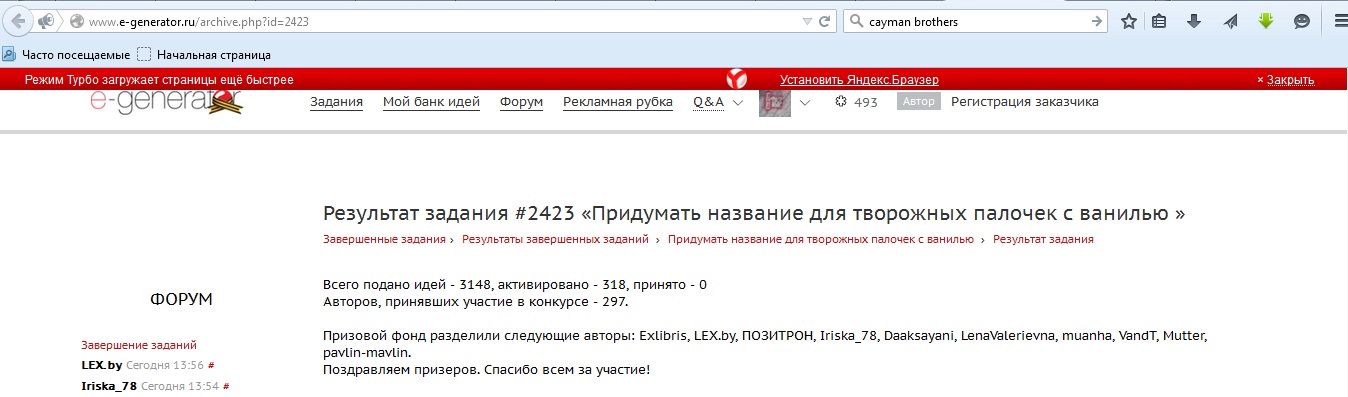Image resolution: width=1348 pixels, height=397 pixels.
Task: Click the green download arrow extension icon
Action: pyautogui.click(x=1266, y=21)
